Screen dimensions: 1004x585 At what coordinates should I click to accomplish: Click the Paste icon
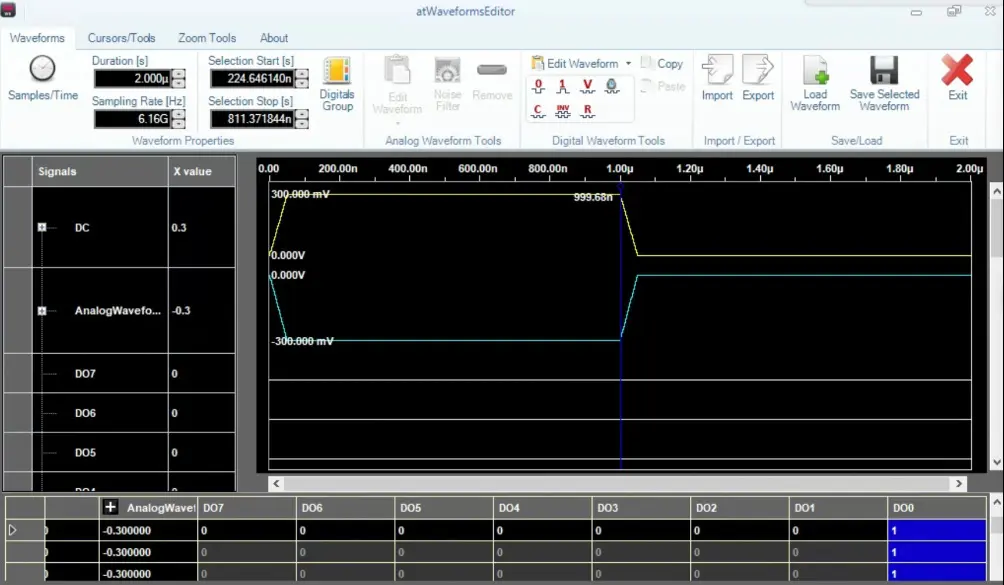647,86
